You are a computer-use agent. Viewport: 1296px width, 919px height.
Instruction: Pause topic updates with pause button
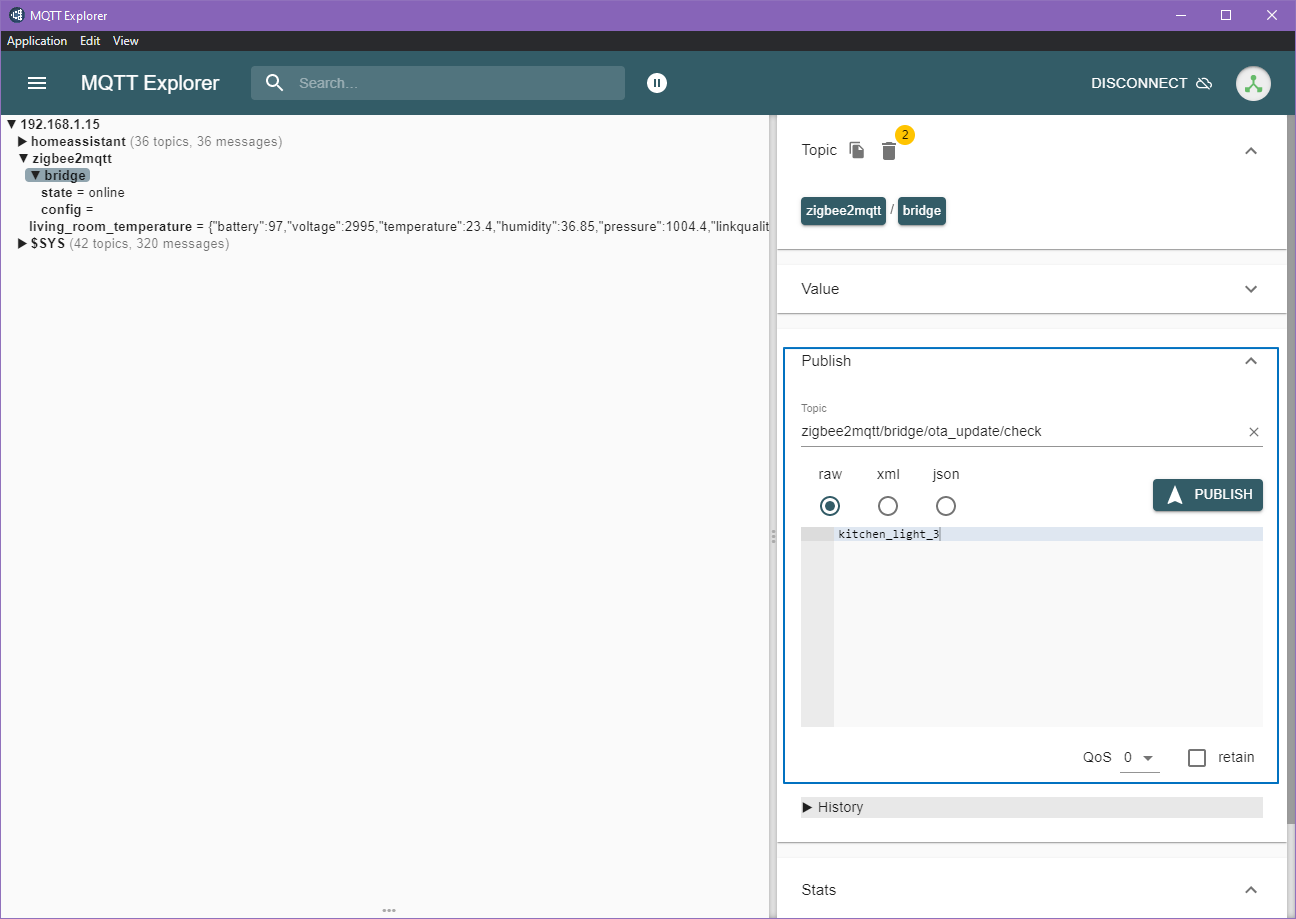tap(656, 83)
